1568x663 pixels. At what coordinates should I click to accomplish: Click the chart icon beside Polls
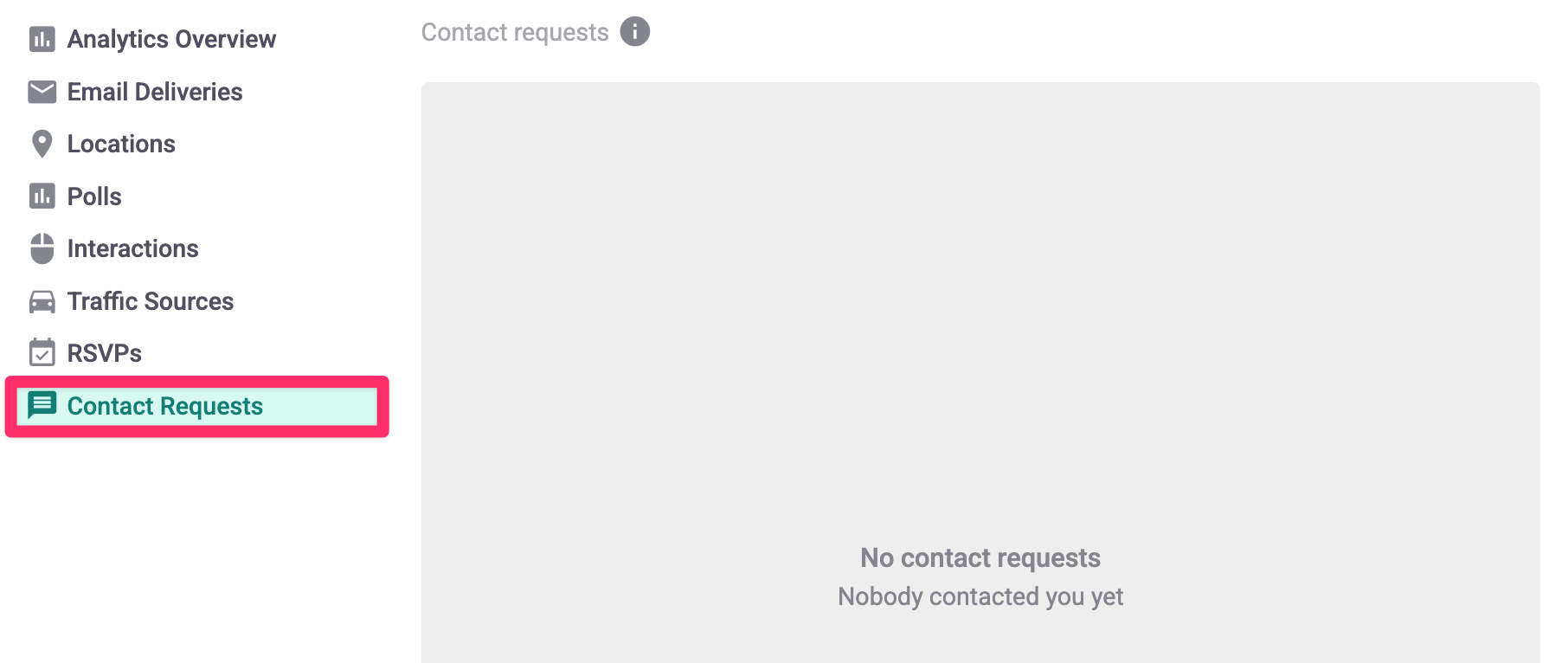pyautogui.click(x=42, y=196)
